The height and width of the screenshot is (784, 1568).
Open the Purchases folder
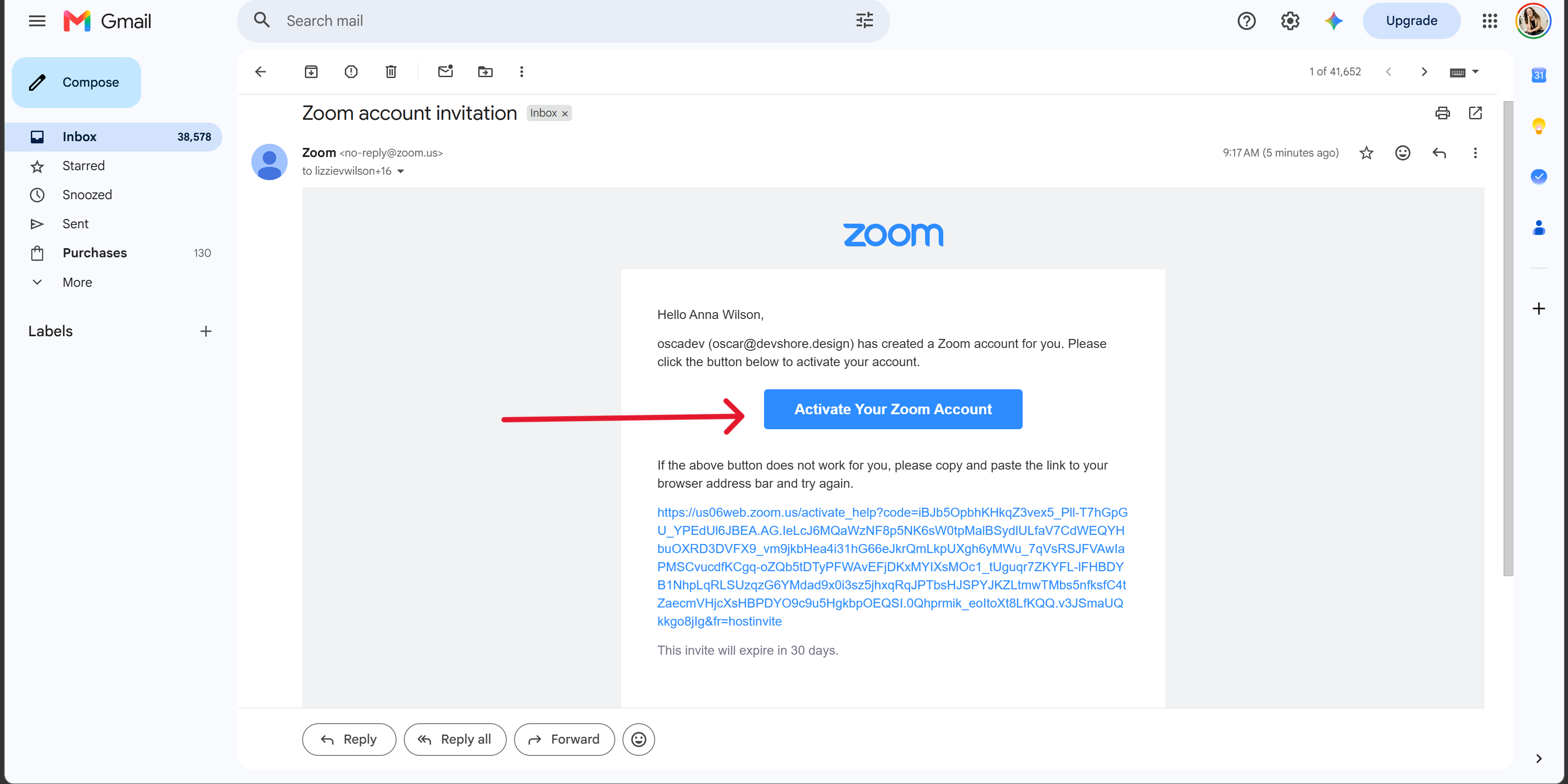click(x=94, y=253)
